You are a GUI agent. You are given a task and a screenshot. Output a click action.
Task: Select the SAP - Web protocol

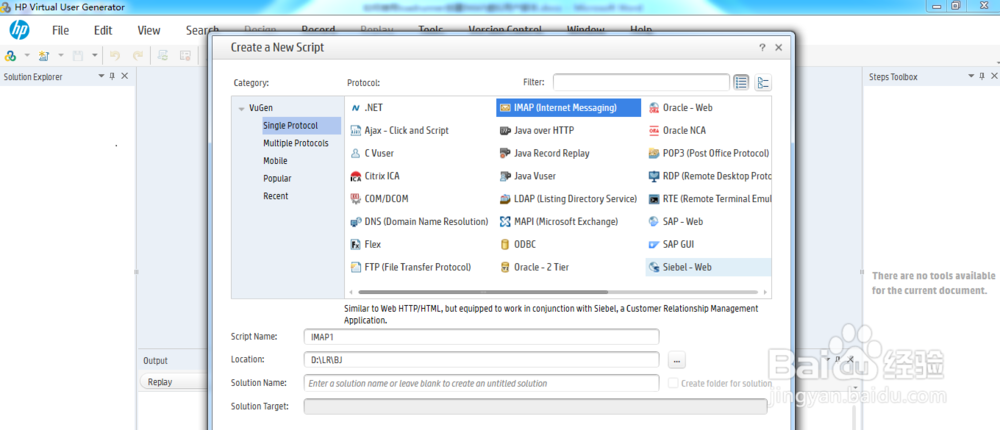(x=675, y=221)
